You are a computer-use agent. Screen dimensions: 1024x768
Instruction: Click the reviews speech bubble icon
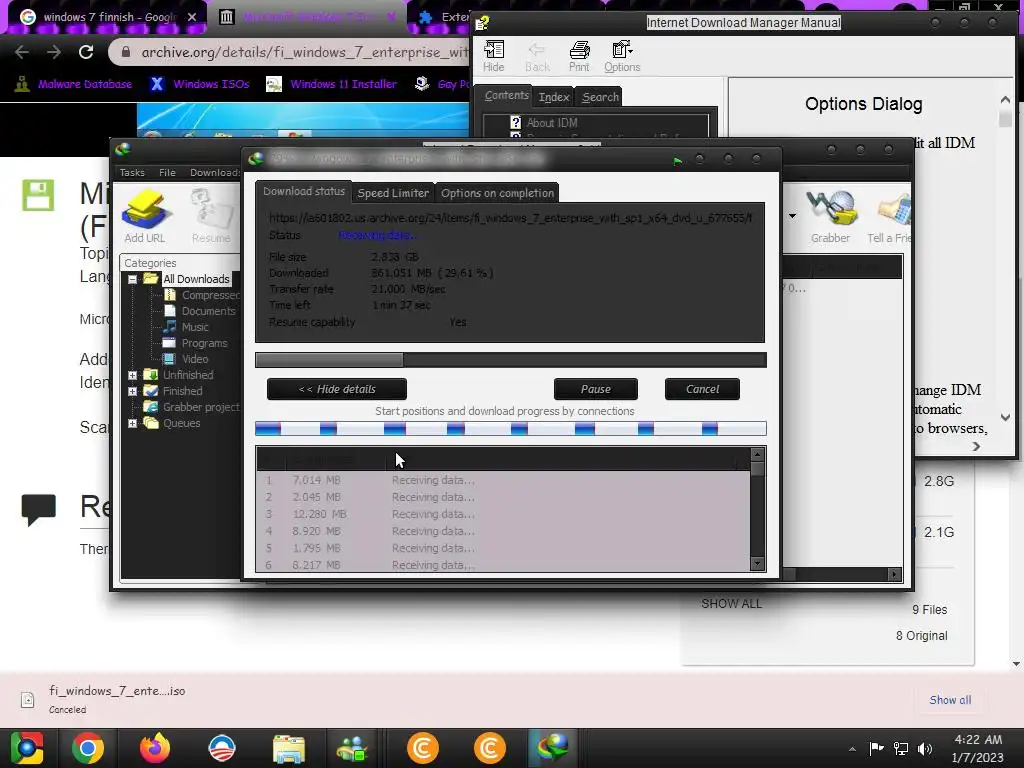39,509
